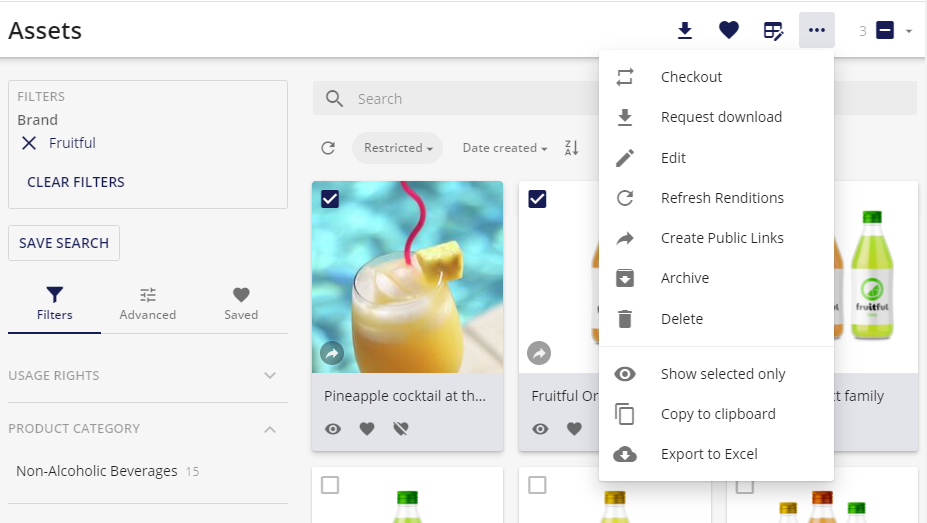Preview Fruitful Or... asset with eye icon
Image resolution: width=927 pixels, height=523 pixels.
540,429
